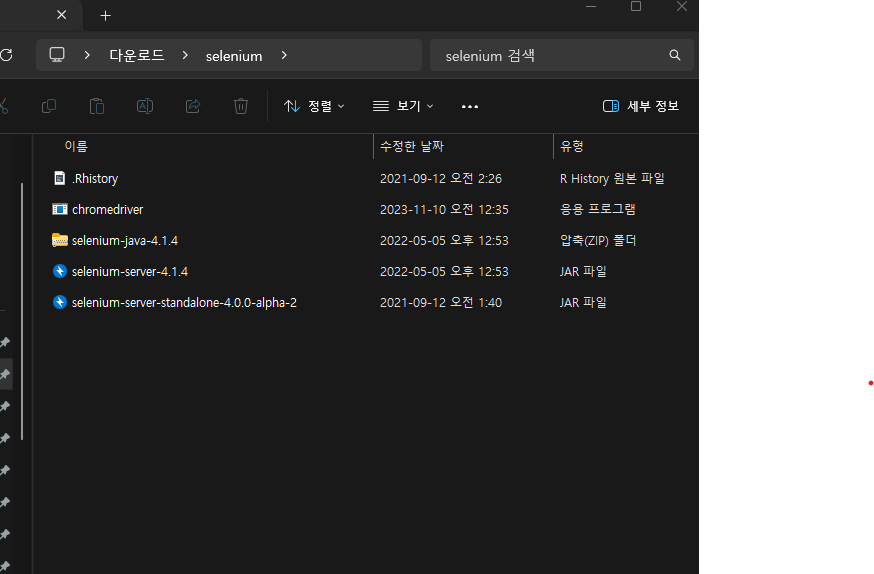Click the selenium-java-4.1.4 zip folder icon

coord(60,240)
